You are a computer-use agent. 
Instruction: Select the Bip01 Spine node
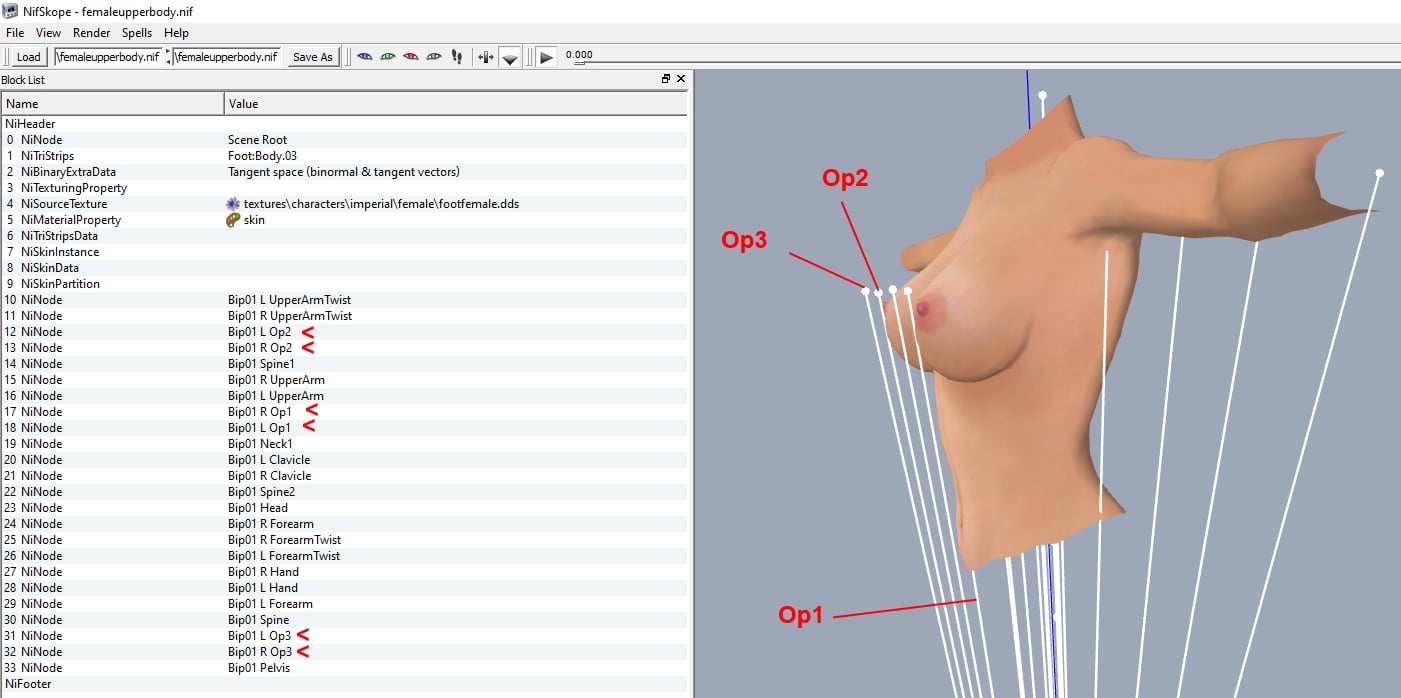pos(344,620)
